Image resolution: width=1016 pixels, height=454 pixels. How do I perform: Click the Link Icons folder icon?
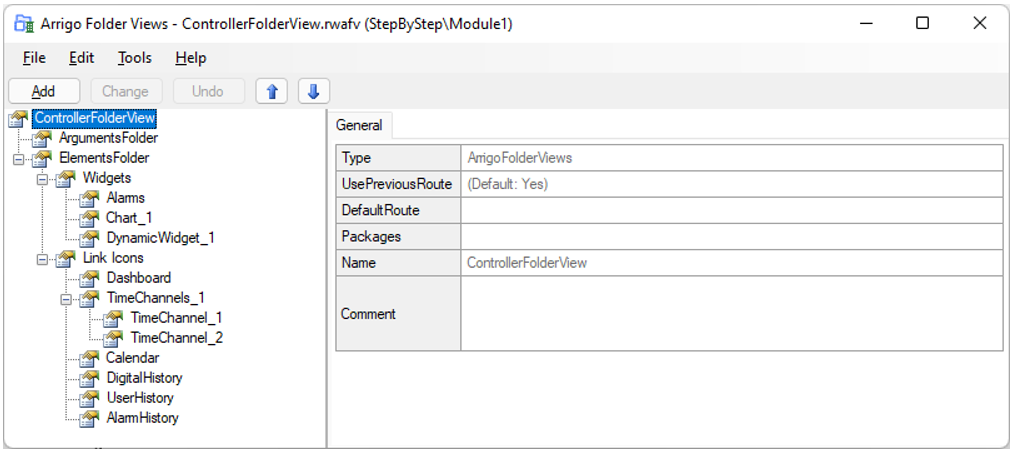coord(65,258)
